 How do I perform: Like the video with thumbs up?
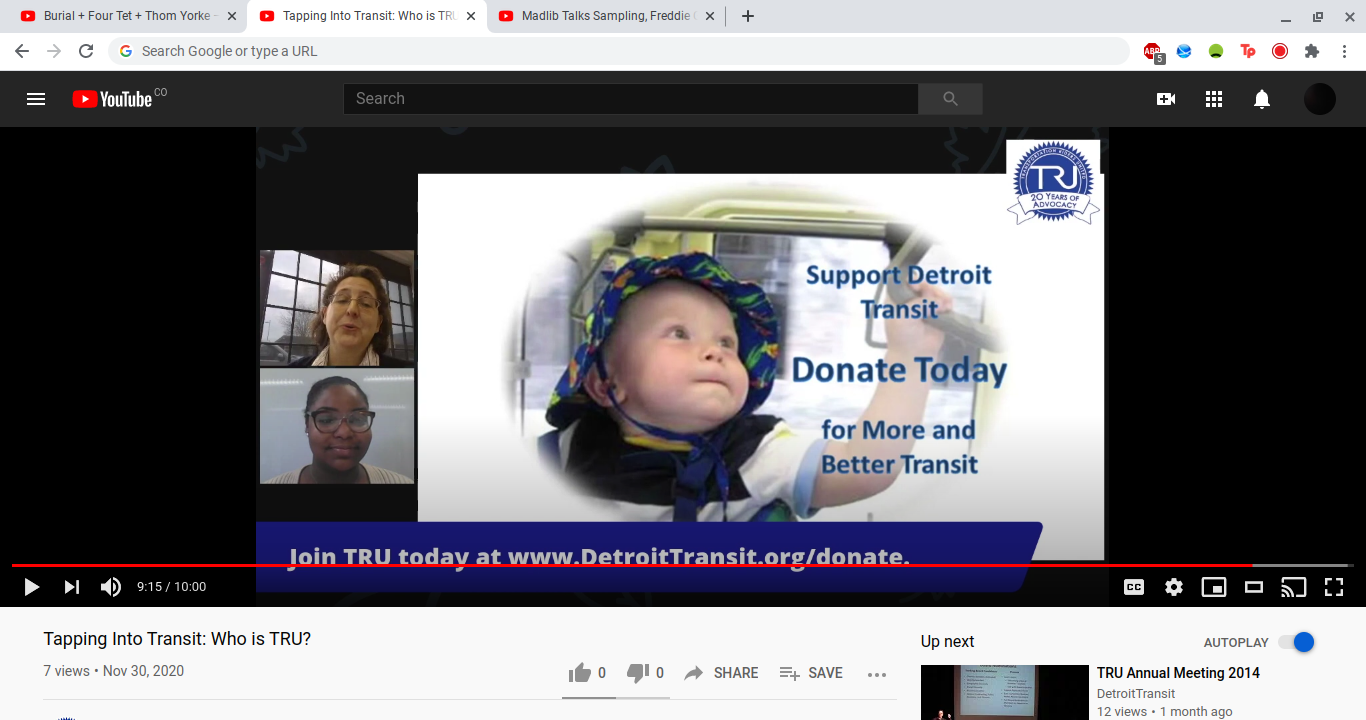click(580, 673)
